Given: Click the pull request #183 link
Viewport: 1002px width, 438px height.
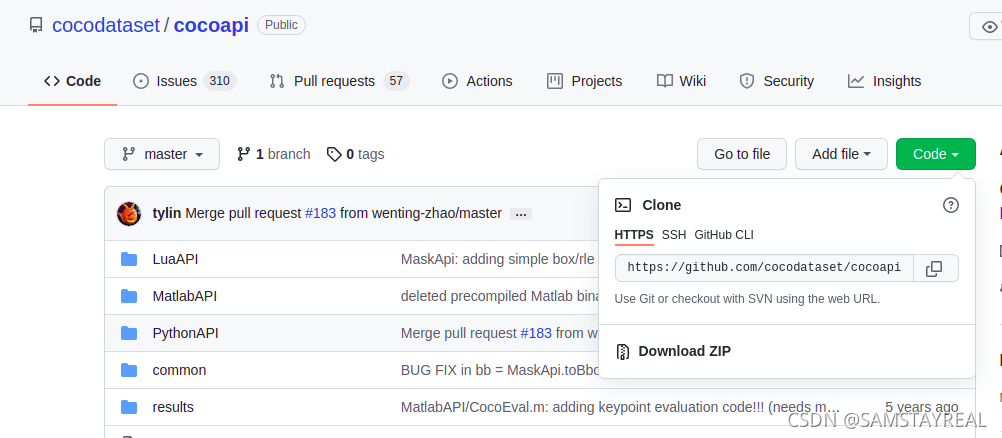Looking at the screenshot, I should 320,213.
